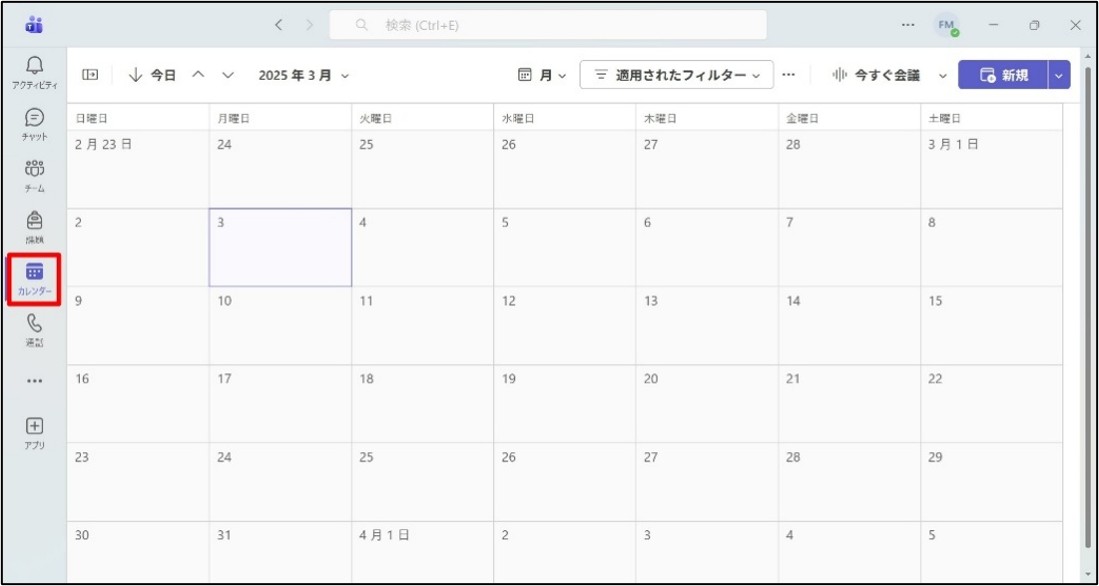This screenshot has height=586, width=1099.
Task: Open the Calls phone icon
Action: pos(35,329)
